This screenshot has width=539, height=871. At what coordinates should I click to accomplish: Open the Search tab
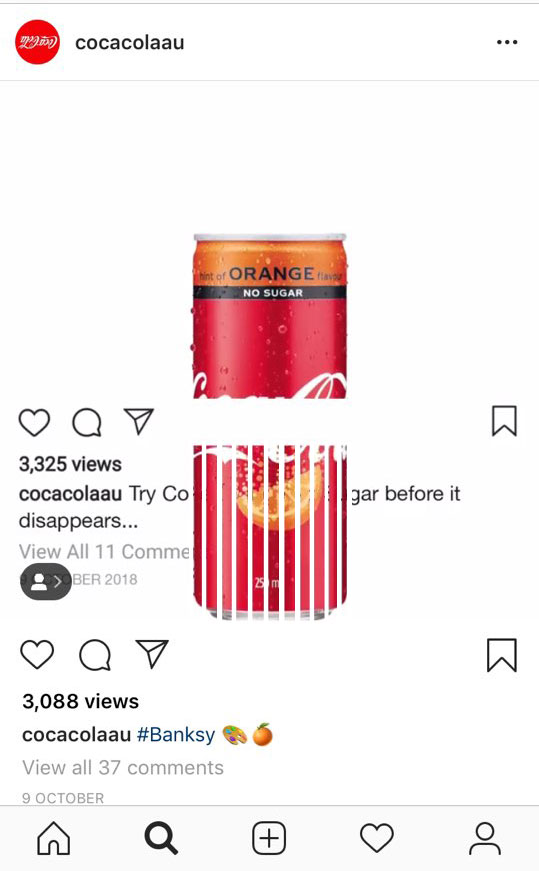(161, 838)
